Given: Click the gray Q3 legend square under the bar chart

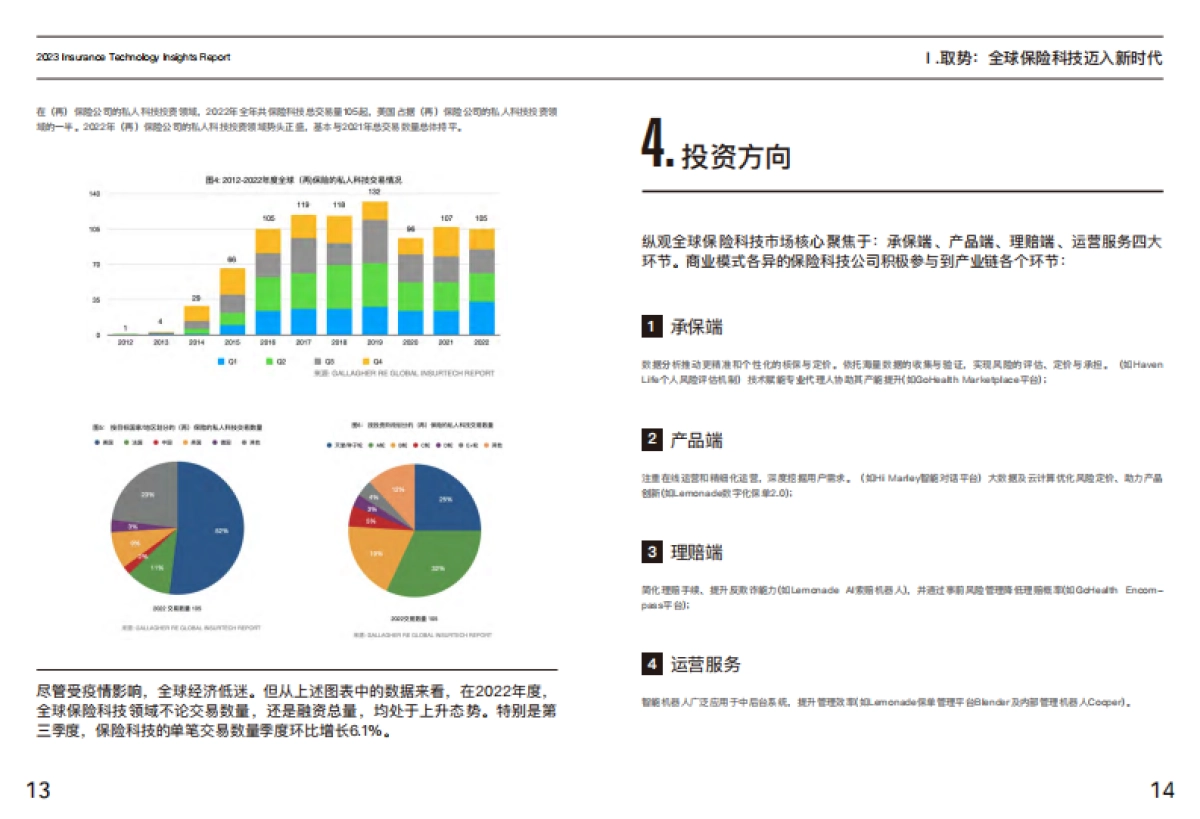Looking at the screenshot, I should coord(316,361).
